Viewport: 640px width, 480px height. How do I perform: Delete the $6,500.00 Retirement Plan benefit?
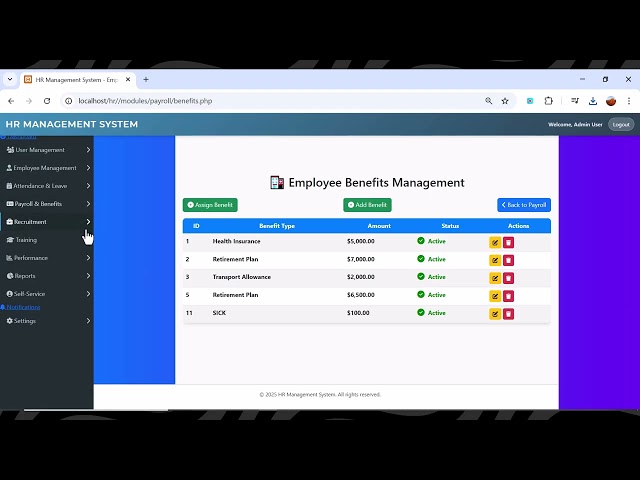508,296
